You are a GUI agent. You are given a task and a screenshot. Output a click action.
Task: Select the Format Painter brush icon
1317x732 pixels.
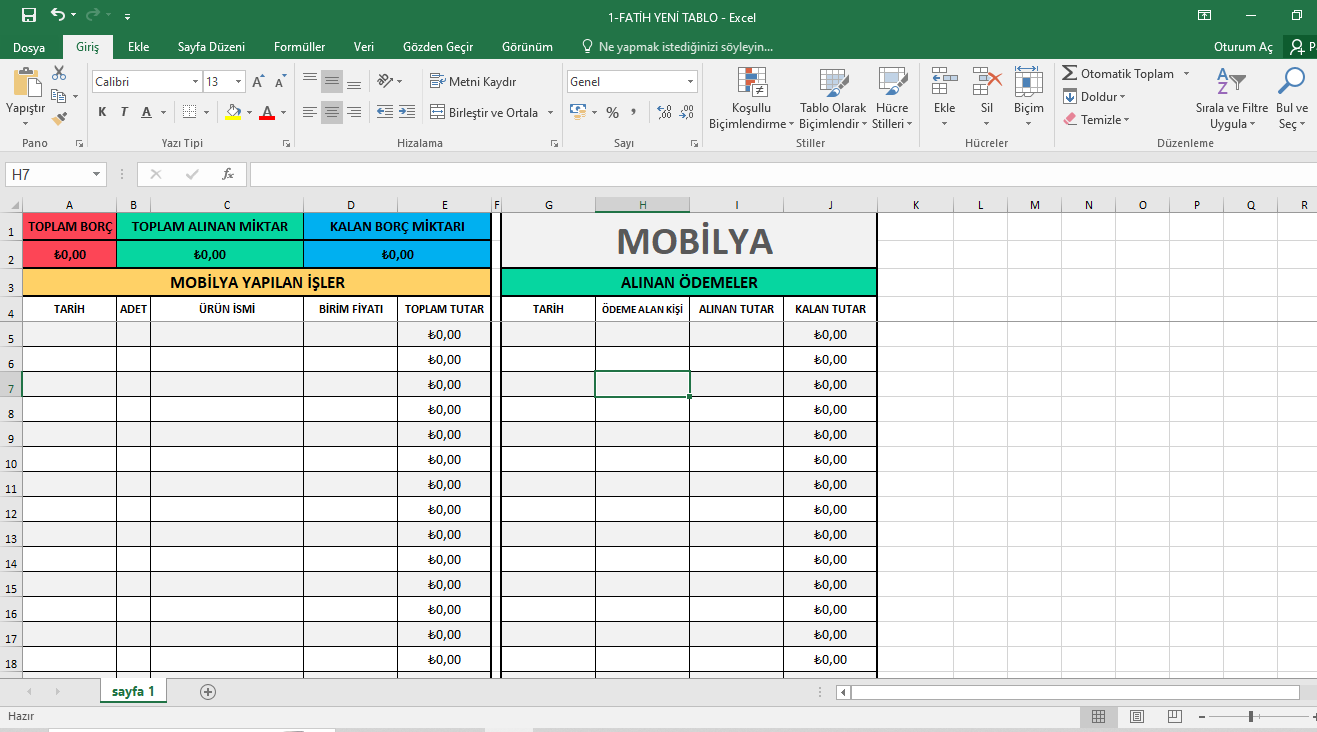click(x=59, y=117)
